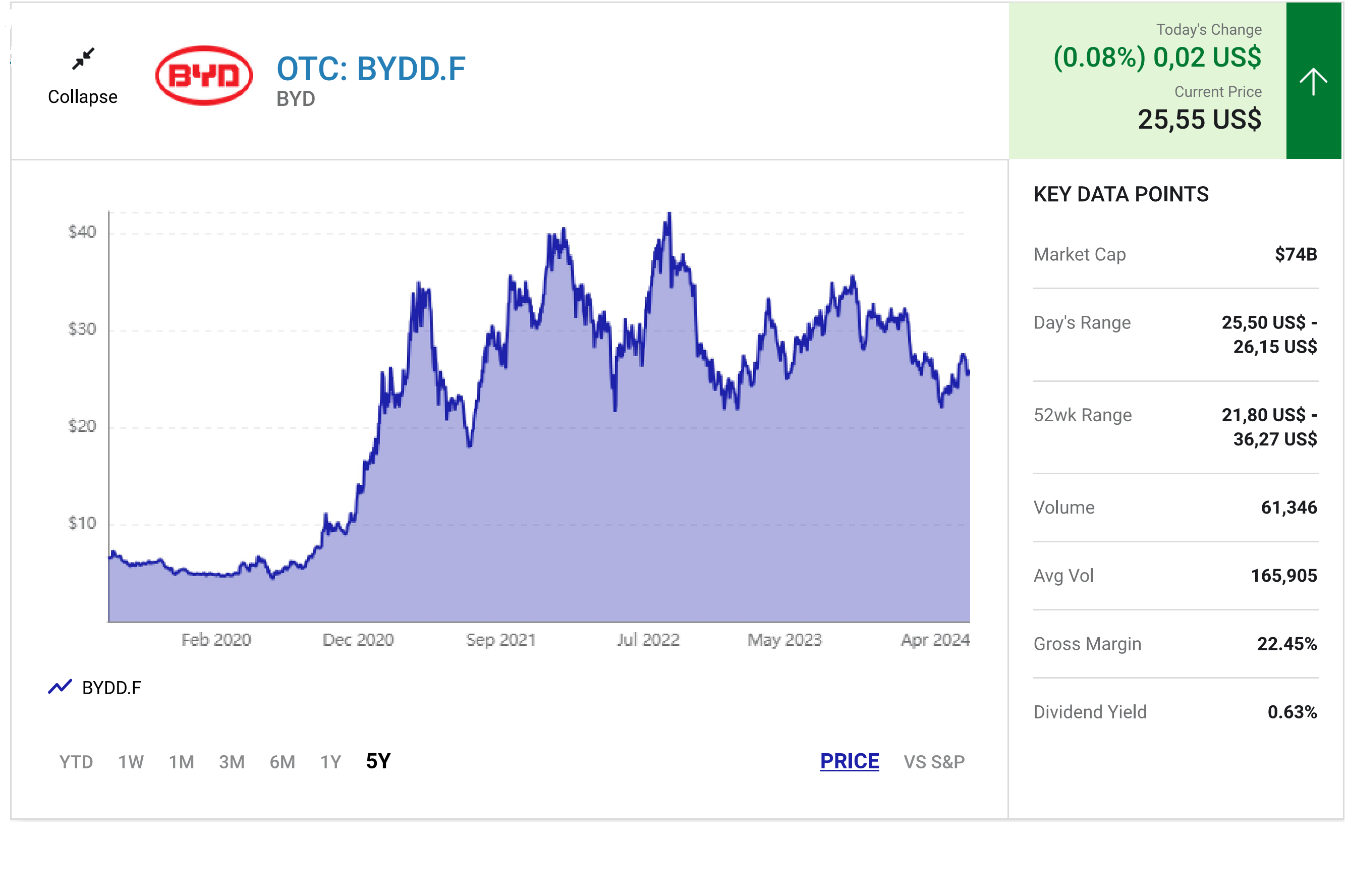Image resolution: width=1346 pixels, height=896 pixels.
Task: Click the Current Price 25,55 US$ value
Action: [x=1199, y=120]
